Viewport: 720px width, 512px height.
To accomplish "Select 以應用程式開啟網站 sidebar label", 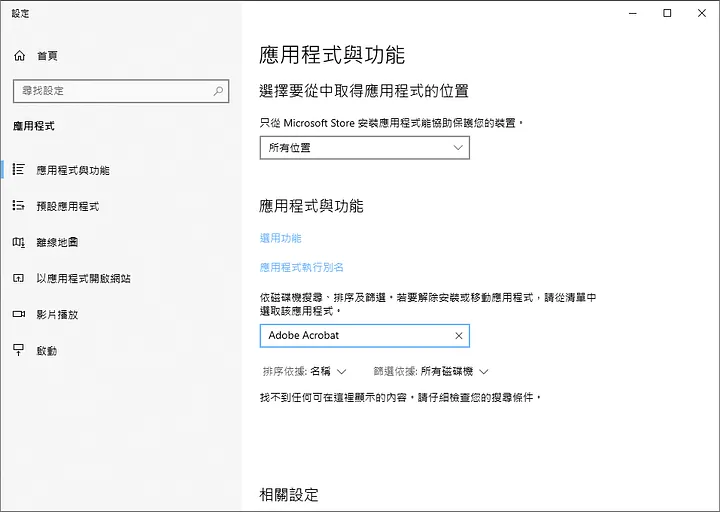I will (x=83, y=278).
